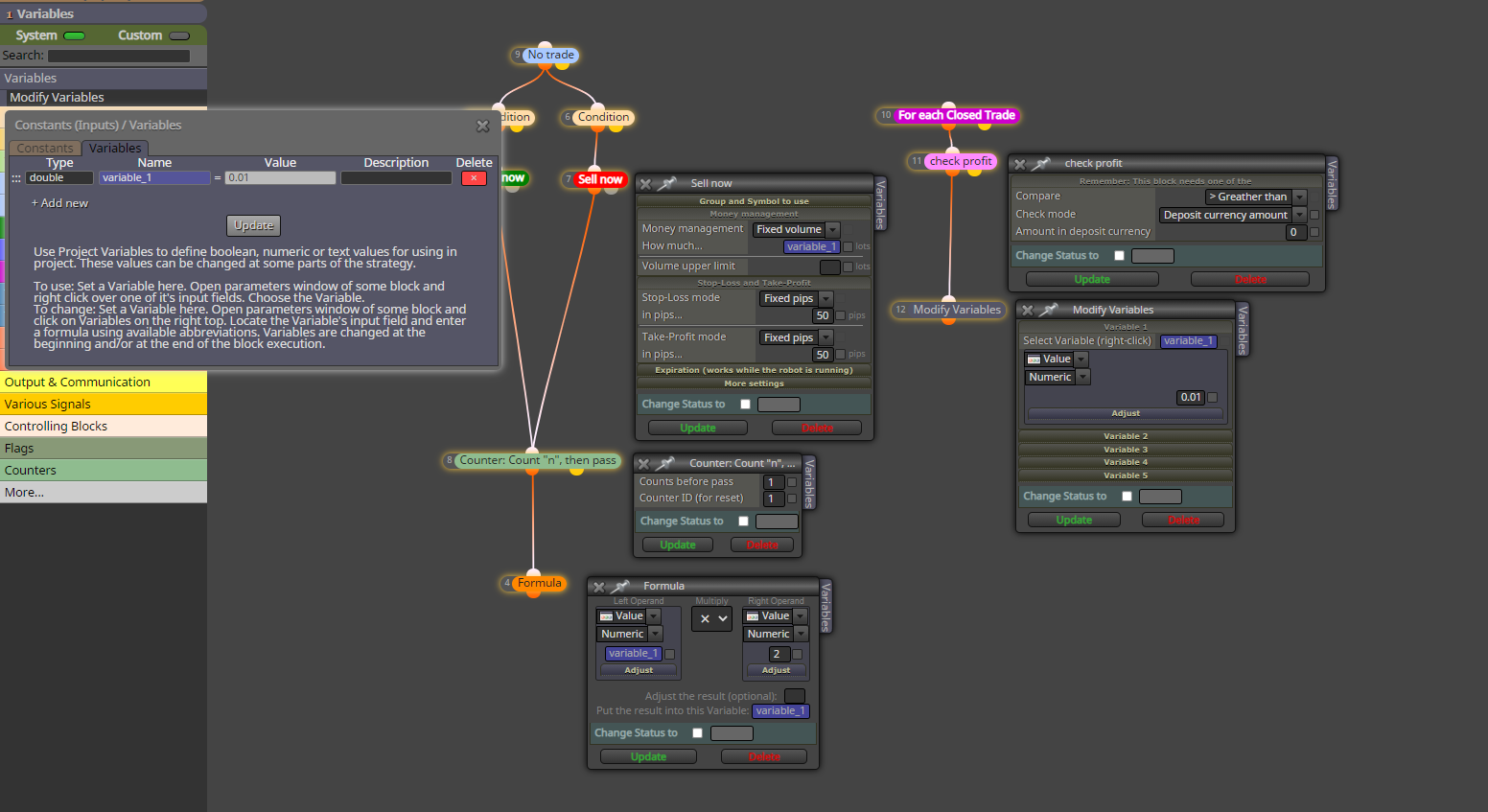This screenshot has width=1488, height=812.
Task: Select the pink check profit block
Action: click(x=961, y=161)
